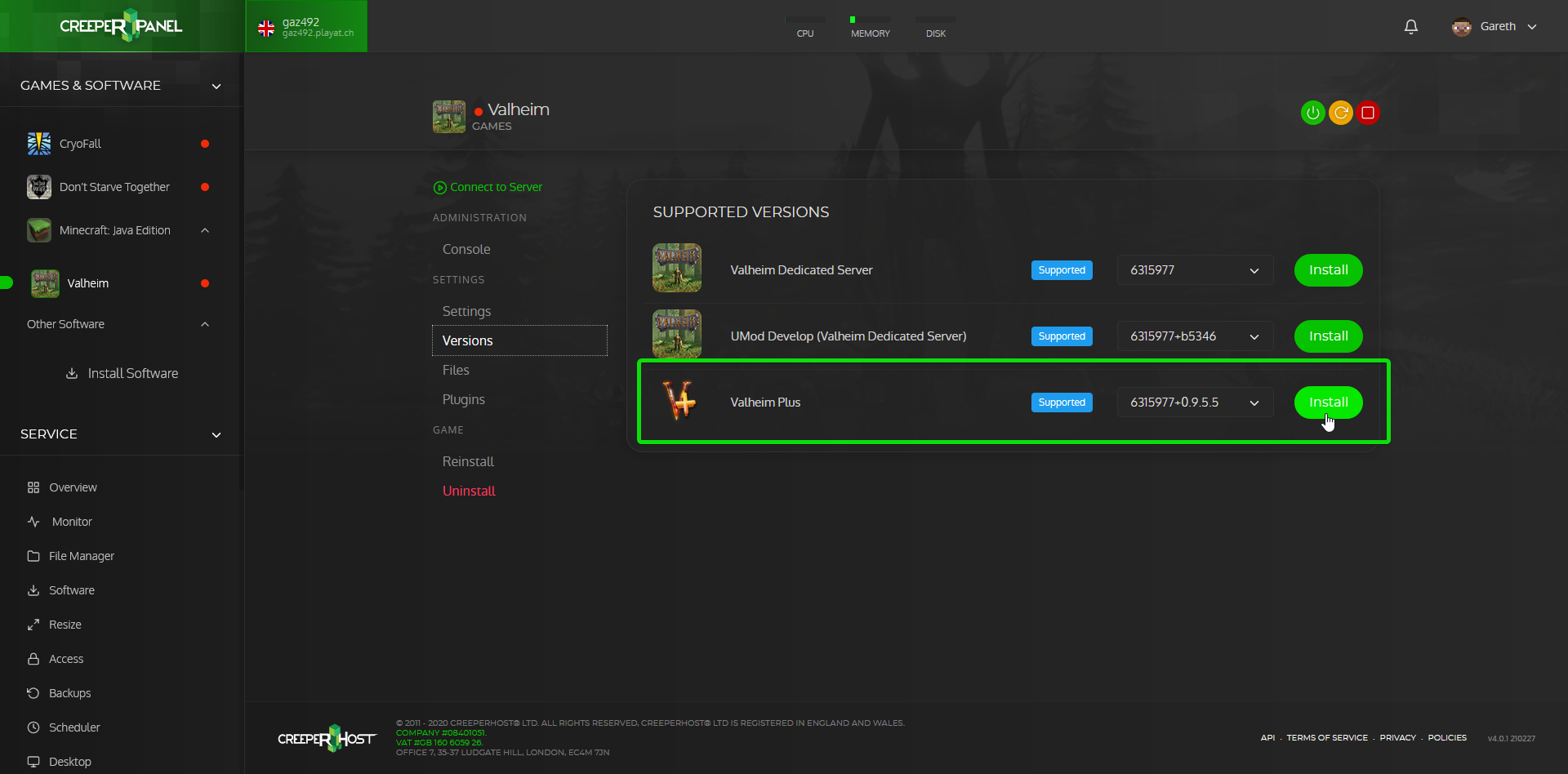Start the server with green power button
The width and height of the screenshot is (1568, 774).
coord(1312,113)
